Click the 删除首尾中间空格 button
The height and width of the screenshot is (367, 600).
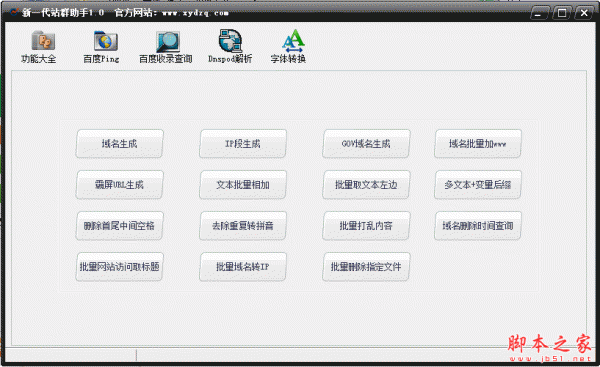pos(119,226)
